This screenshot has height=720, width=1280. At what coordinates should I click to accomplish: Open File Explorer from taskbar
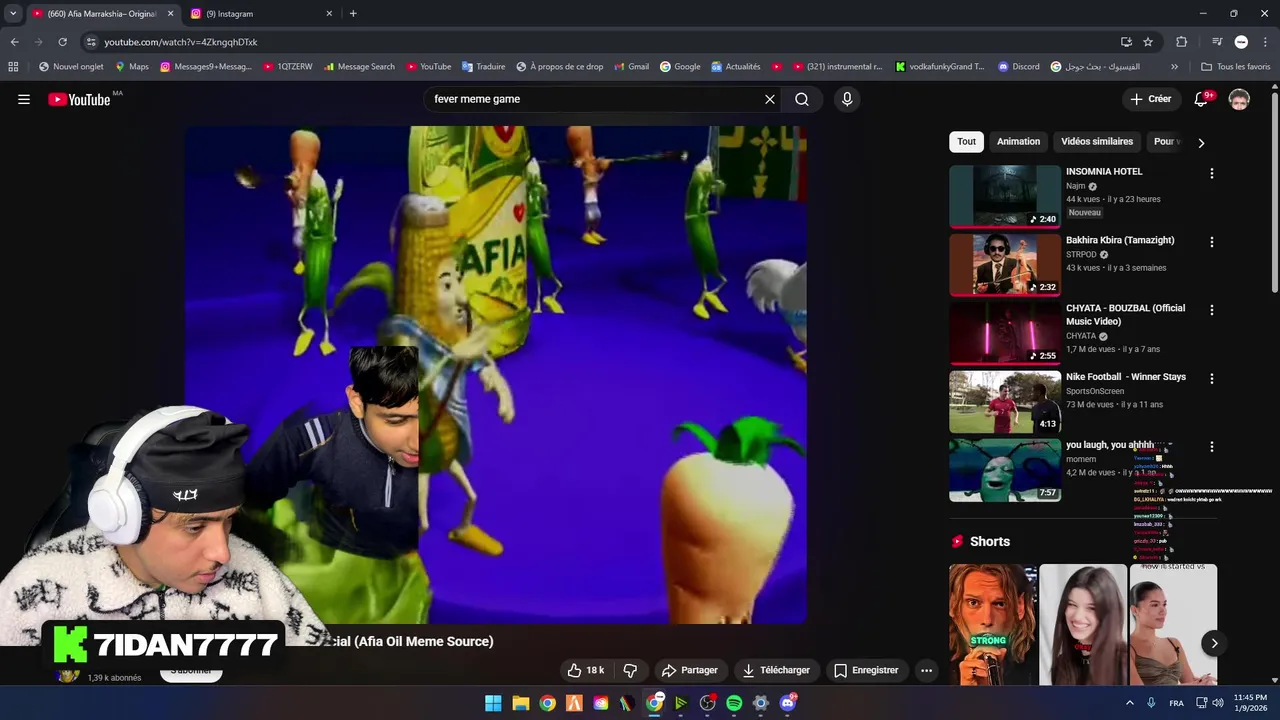click(520, 703)
